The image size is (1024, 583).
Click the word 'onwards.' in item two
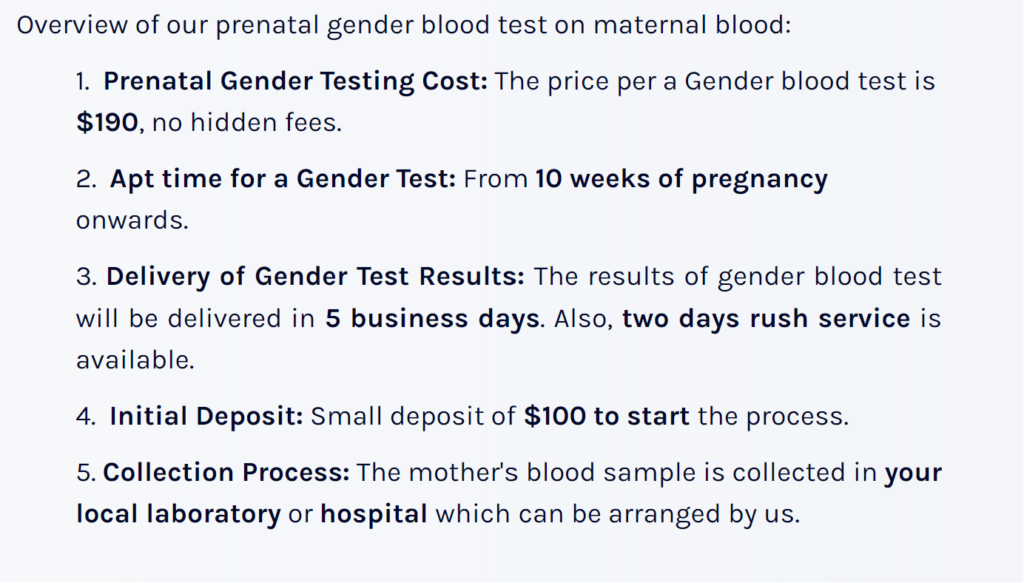click(132, 221)
